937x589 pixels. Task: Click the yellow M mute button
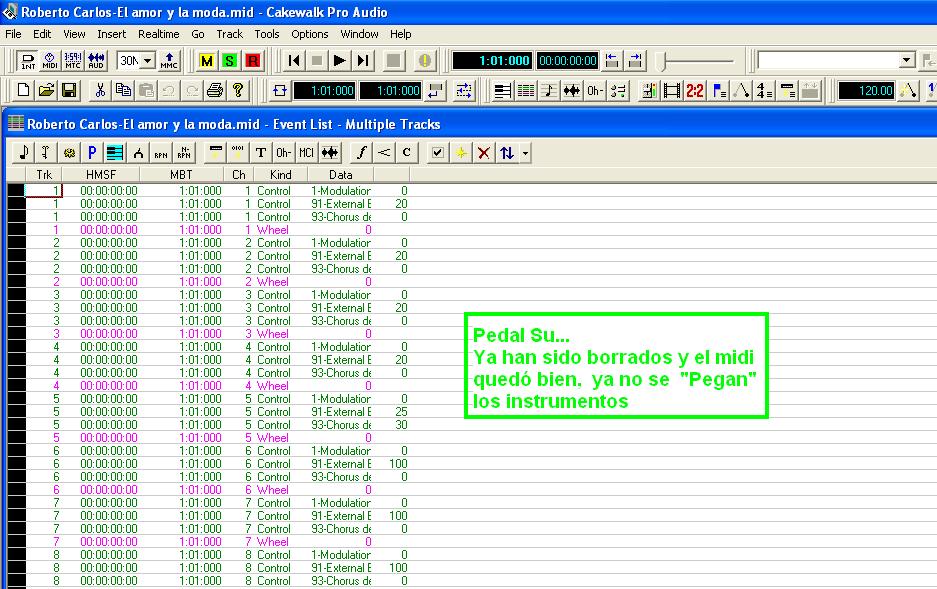(x=207, y=60)
